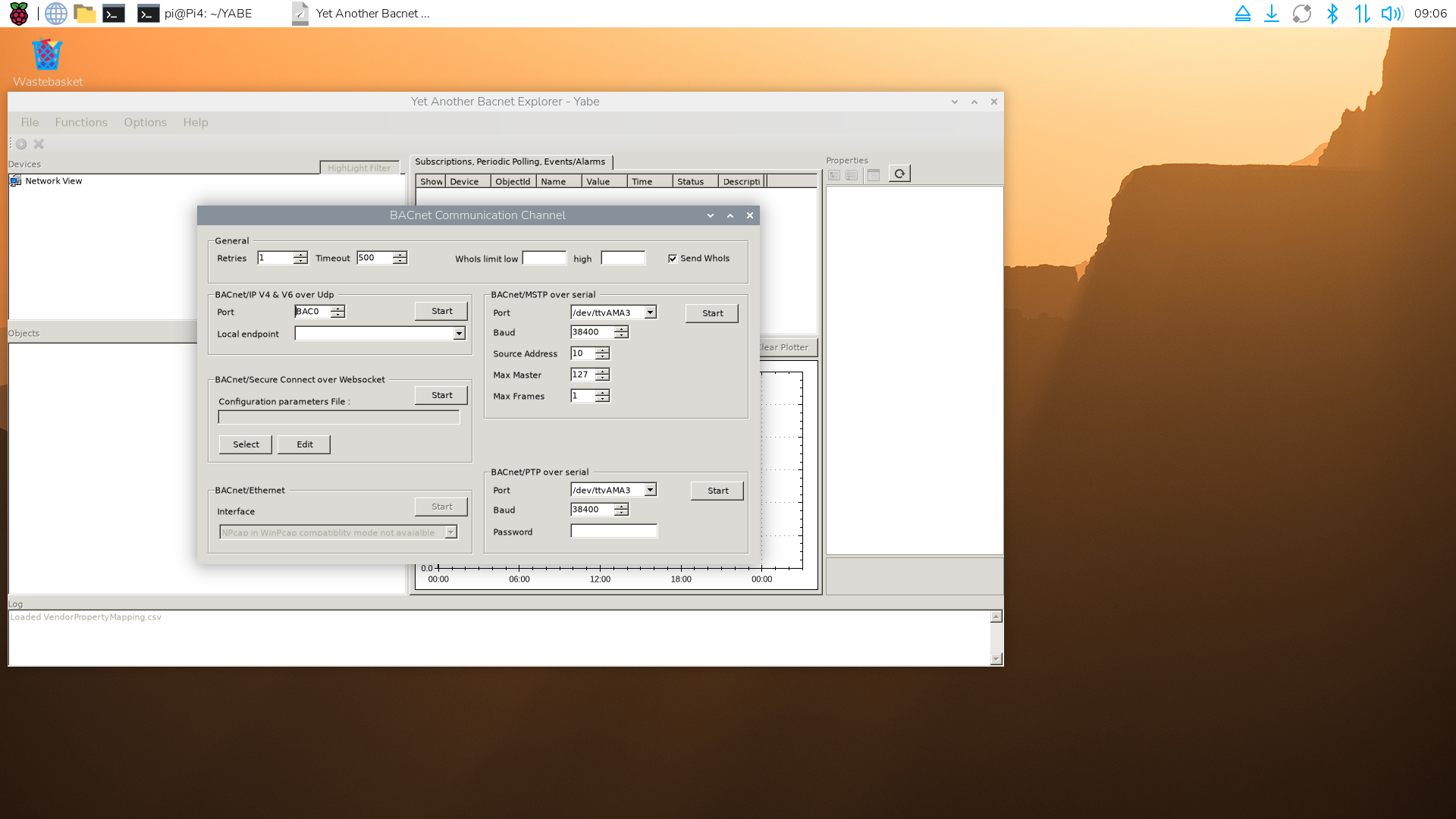The image size is (1456, 819).
Task: Start the BACnet/PTP serial channel
Action: point(717,491)
